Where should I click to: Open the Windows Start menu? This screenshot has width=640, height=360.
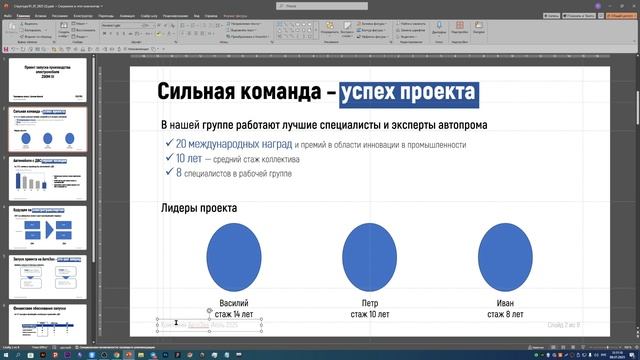(6, 355)
